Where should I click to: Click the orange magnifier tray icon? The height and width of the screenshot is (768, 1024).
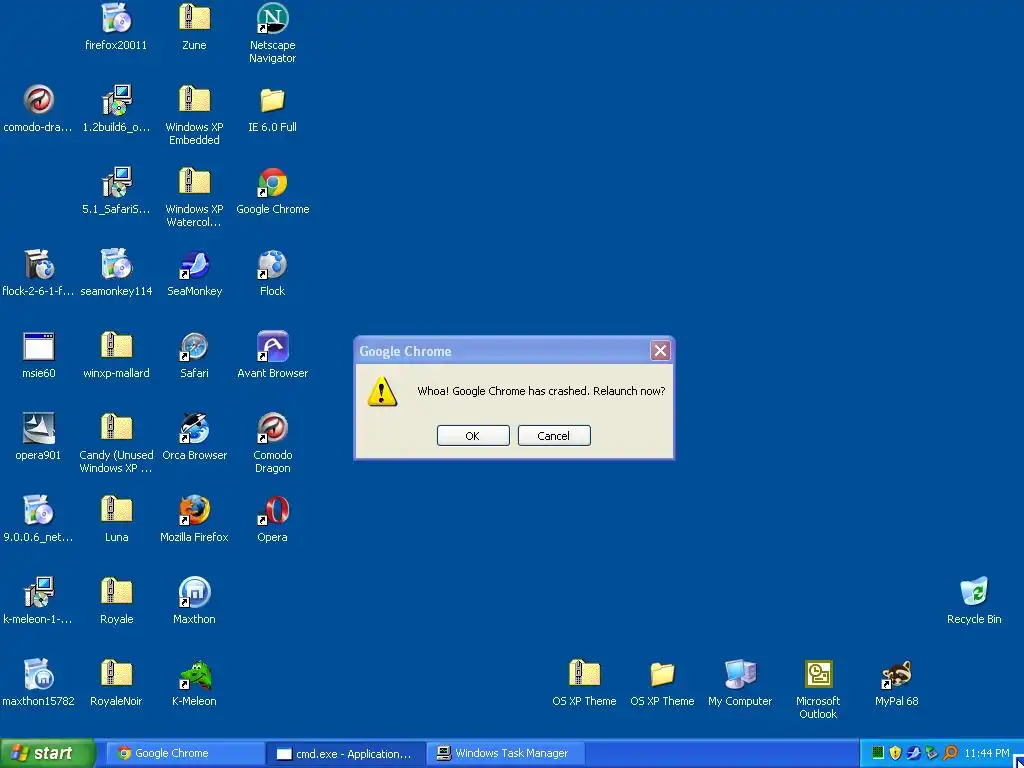(x=950, y=754)
